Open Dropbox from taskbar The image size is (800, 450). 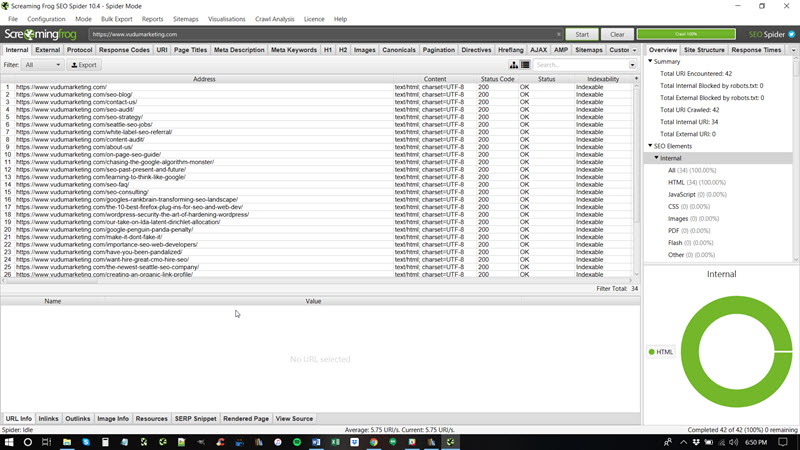[x=355, y=442]
